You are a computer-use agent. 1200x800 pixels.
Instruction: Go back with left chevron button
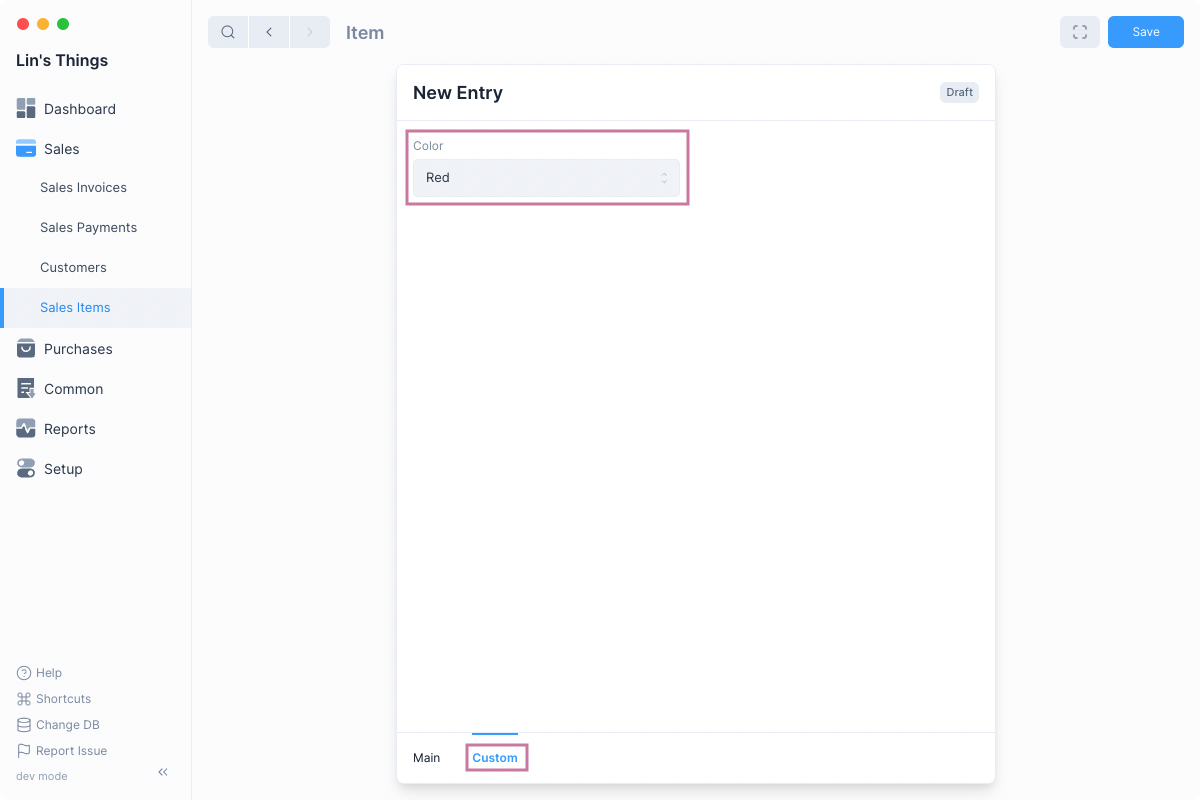point(269,32)
